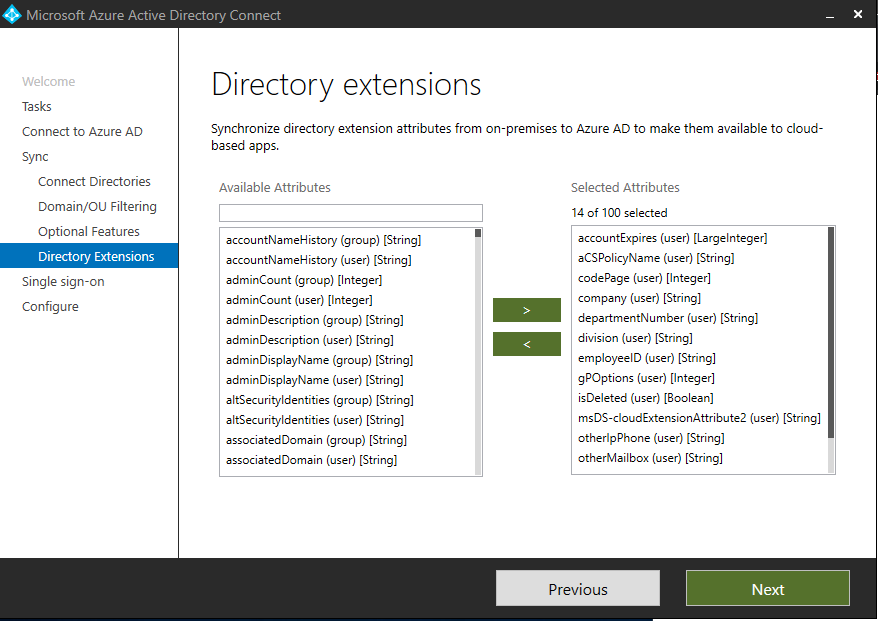Navigate to Connect to Azure AD
The image size is (878, 621).
tap(82, 131)
